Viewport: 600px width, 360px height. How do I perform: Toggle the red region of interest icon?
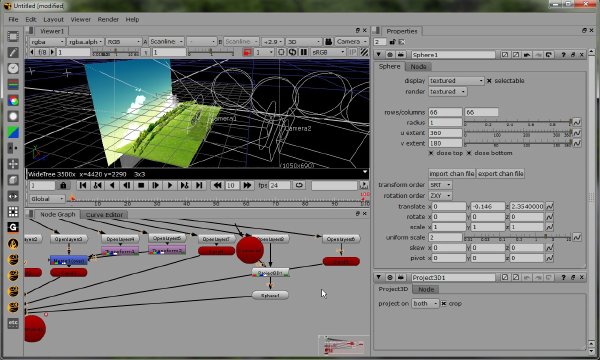coord(247,52)
